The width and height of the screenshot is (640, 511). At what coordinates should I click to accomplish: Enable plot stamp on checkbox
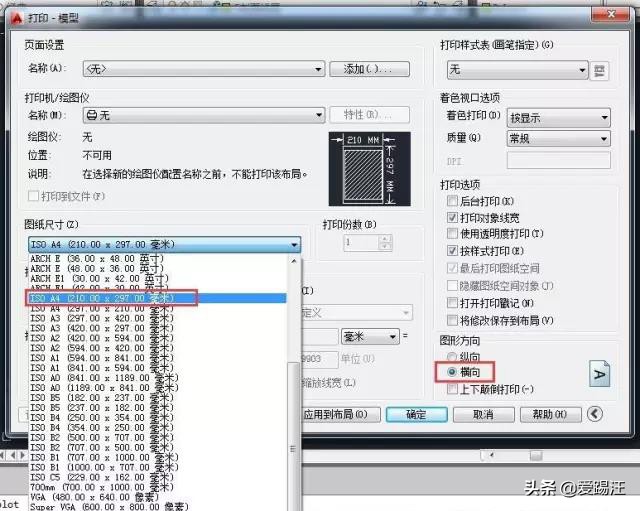452,303
